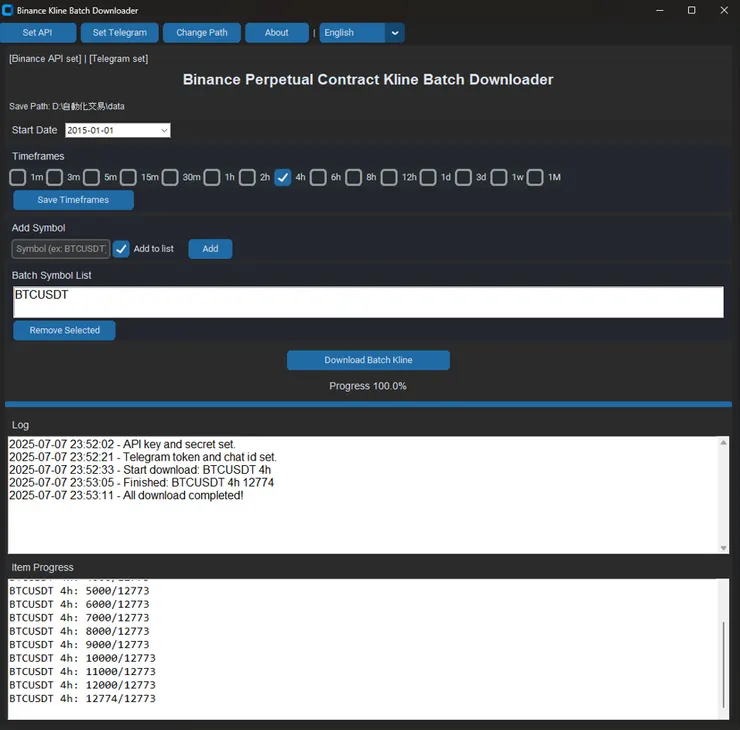Enable the 5m timeframe checkbox
The width and height of the screenshot is (740, 730).
(x=92, y=177)
